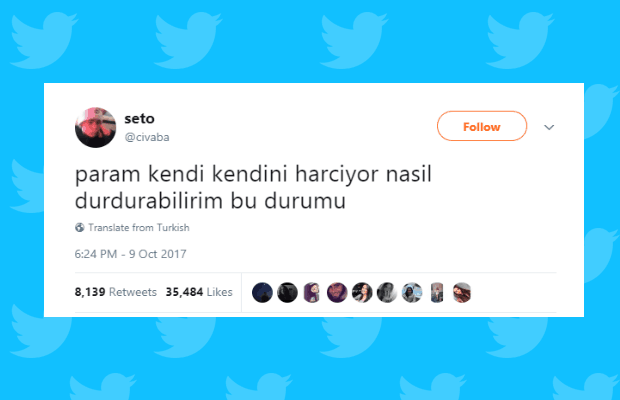Click the fifth liker avatar, dark-haired woman

(x=362, y=293)
